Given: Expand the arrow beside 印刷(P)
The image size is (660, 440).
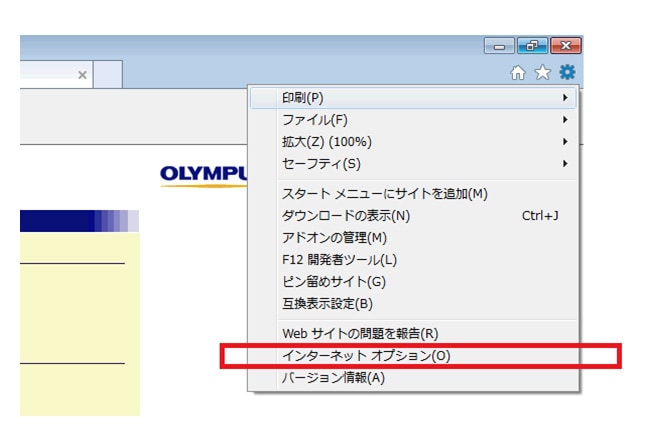Looking at the screenshot, I should point(565,98).
